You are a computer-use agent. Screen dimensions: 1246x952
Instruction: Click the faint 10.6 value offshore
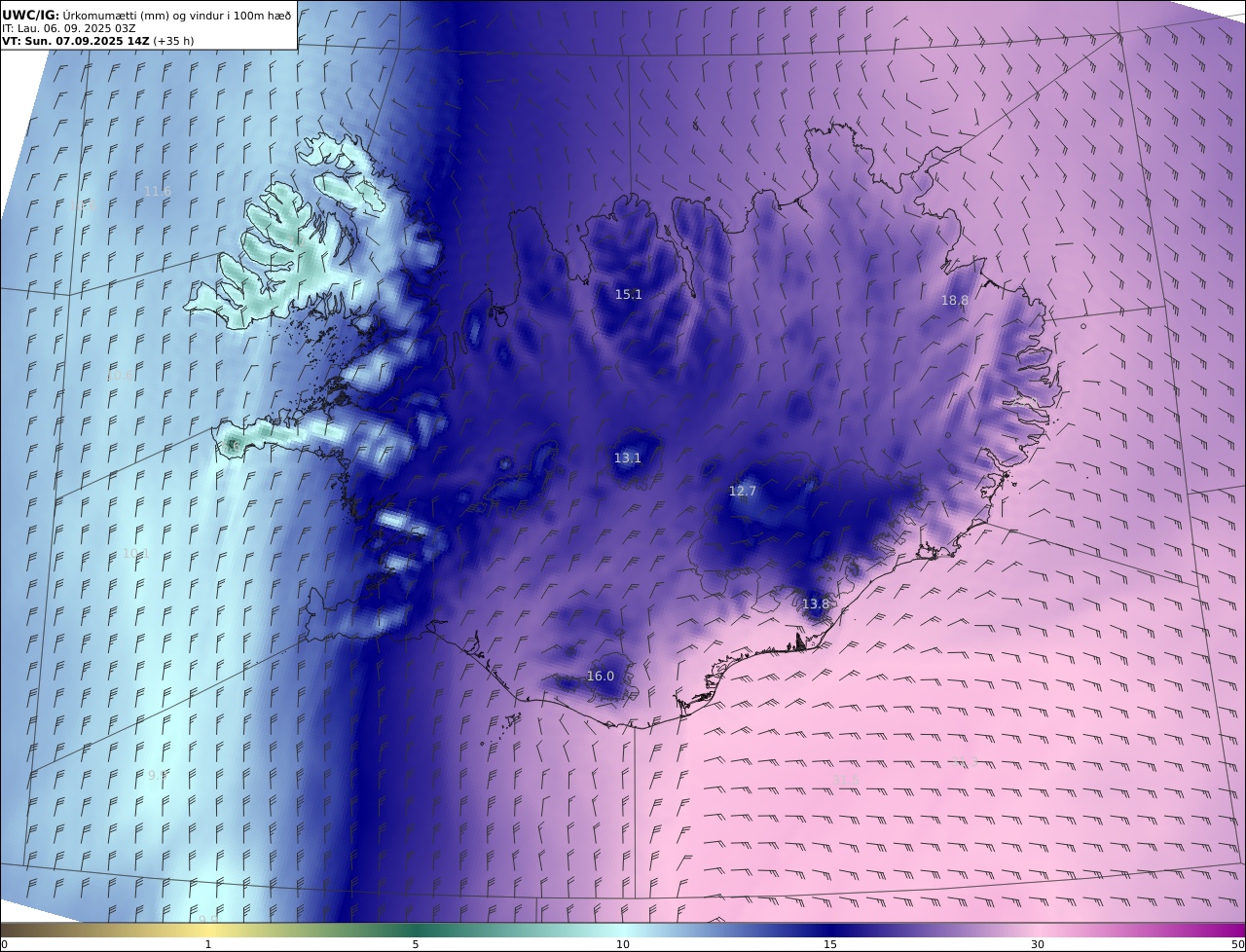tap(121, 376)
